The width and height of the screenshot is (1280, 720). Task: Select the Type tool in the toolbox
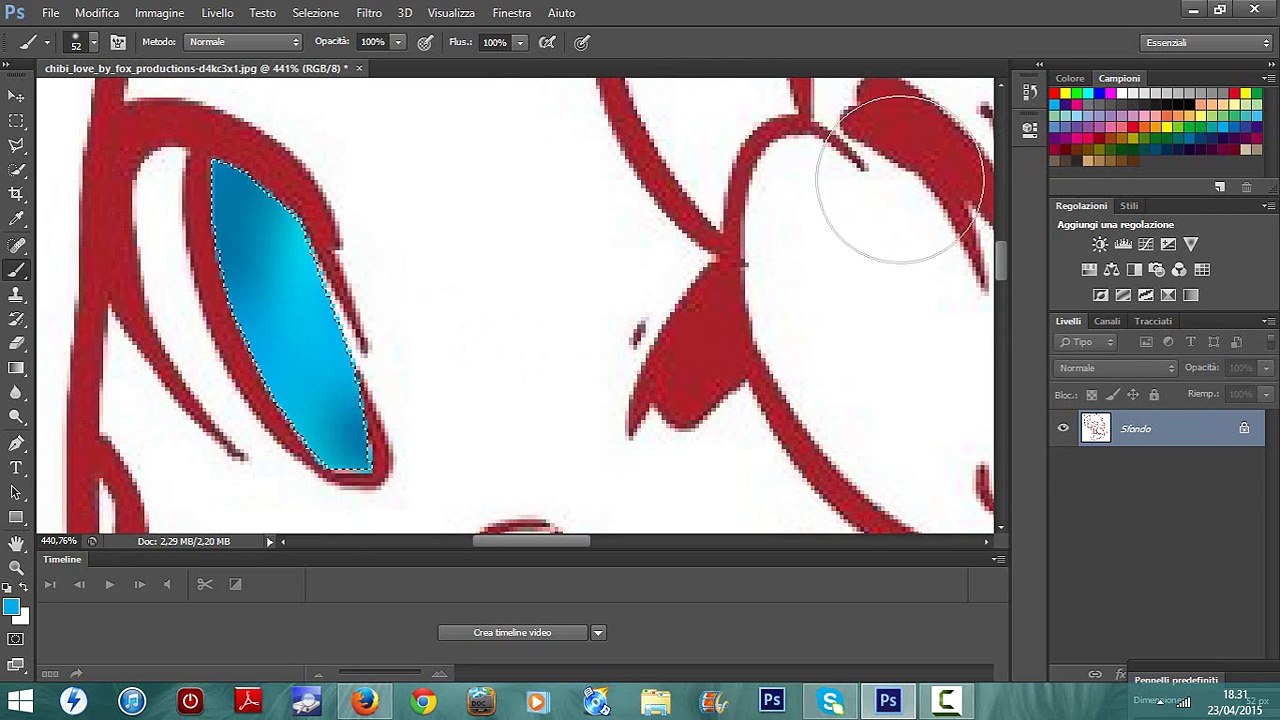point(16,468)
